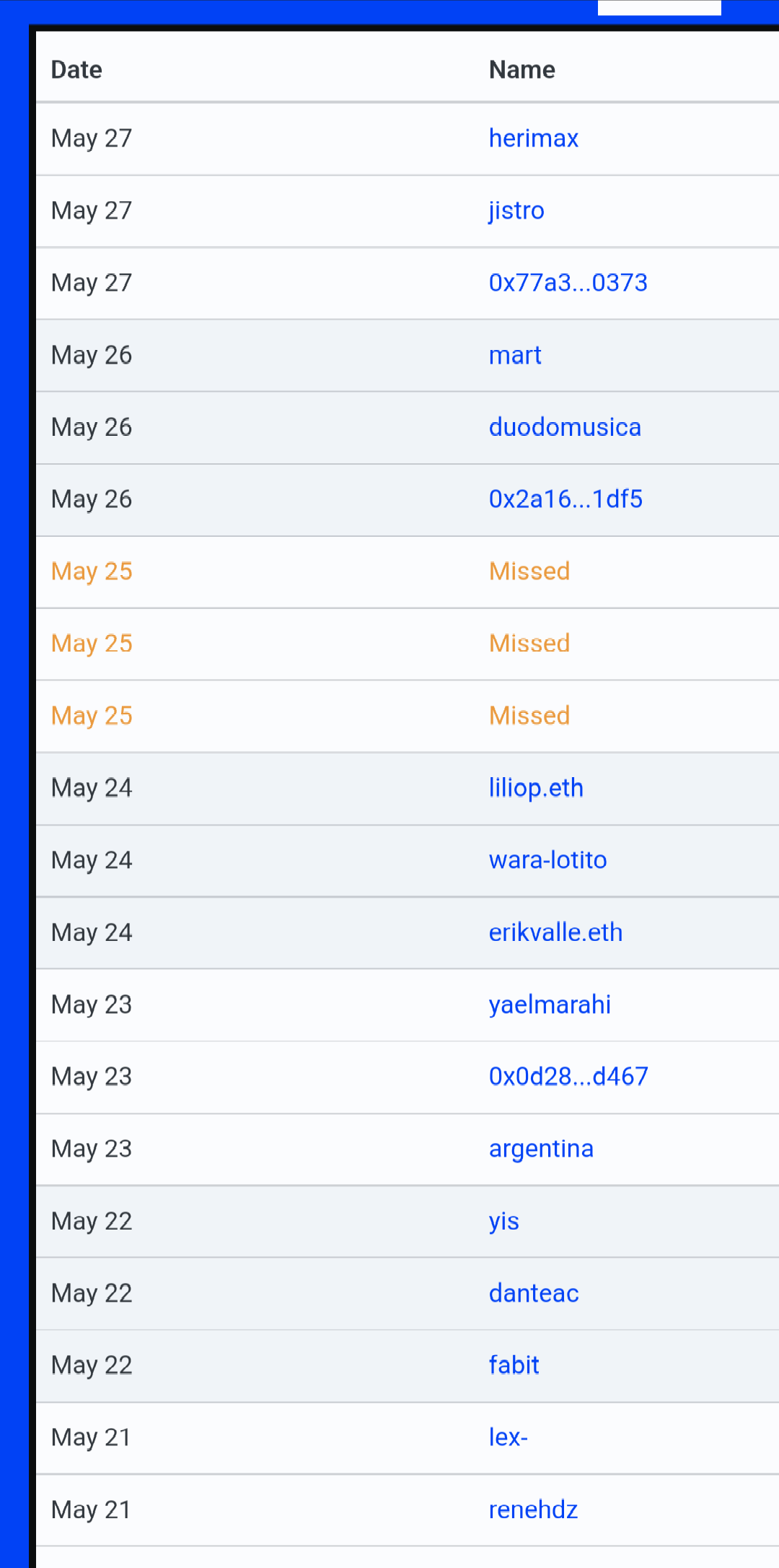Select the yis name link
The image size is (779, 1568).
click(x=504, y=1221)
